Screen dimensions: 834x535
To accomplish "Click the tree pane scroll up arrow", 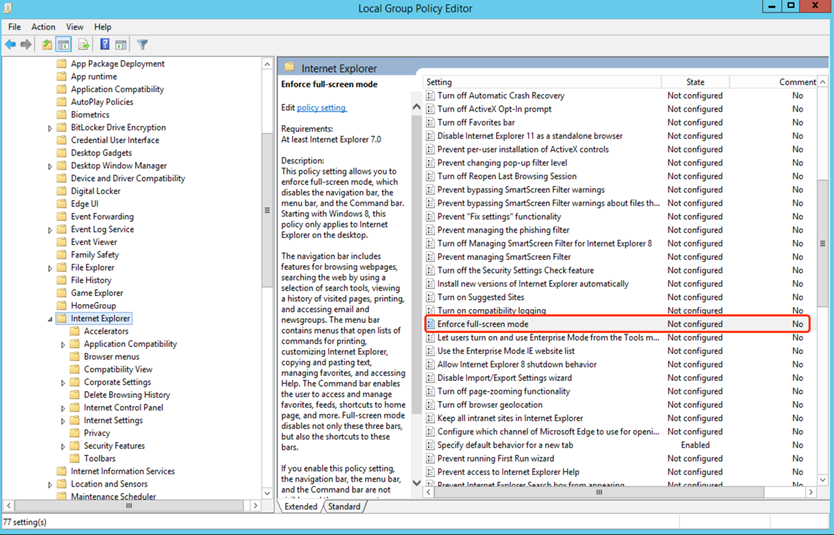I will coord(267,64).
